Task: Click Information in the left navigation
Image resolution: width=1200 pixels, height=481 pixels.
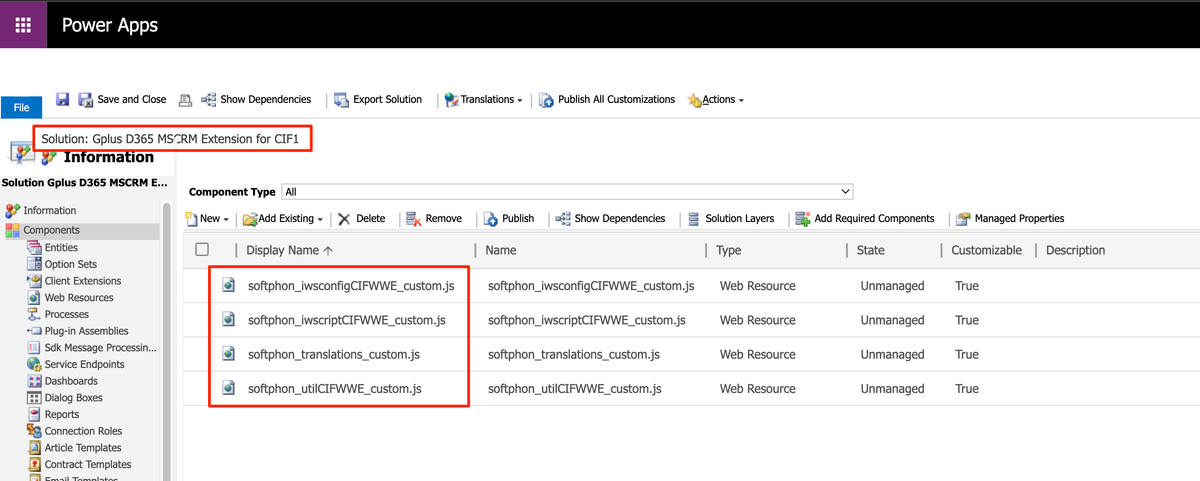Action: point(50,210)
